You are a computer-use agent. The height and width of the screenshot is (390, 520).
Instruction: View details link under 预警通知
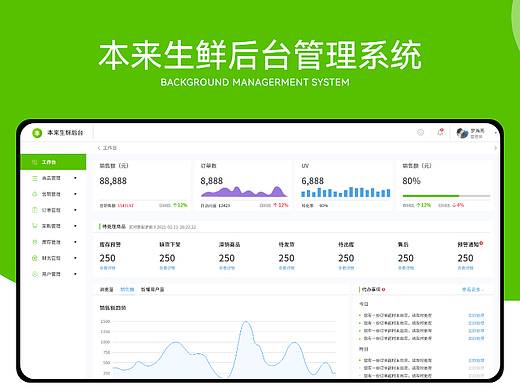click(x=465, y=268)
